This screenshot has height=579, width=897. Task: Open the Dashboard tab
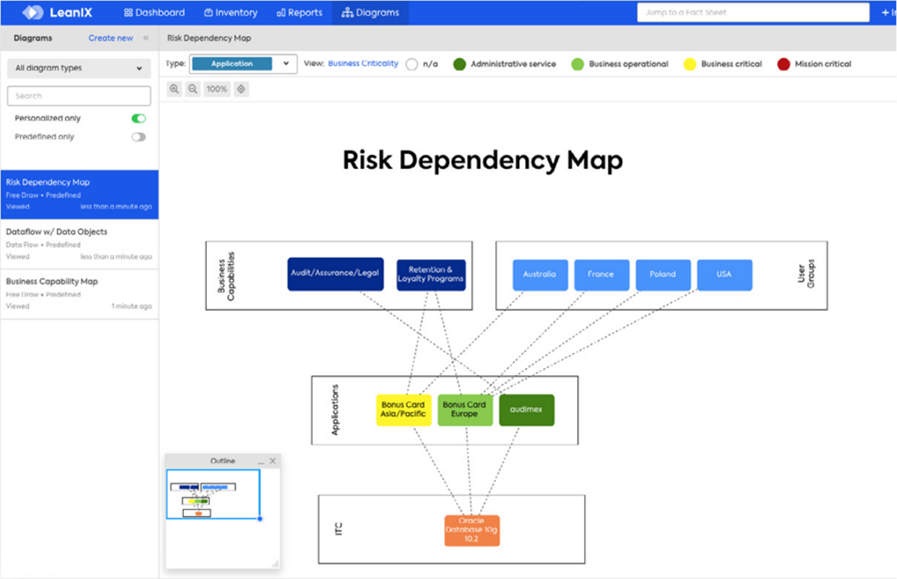tap(154, 13)
